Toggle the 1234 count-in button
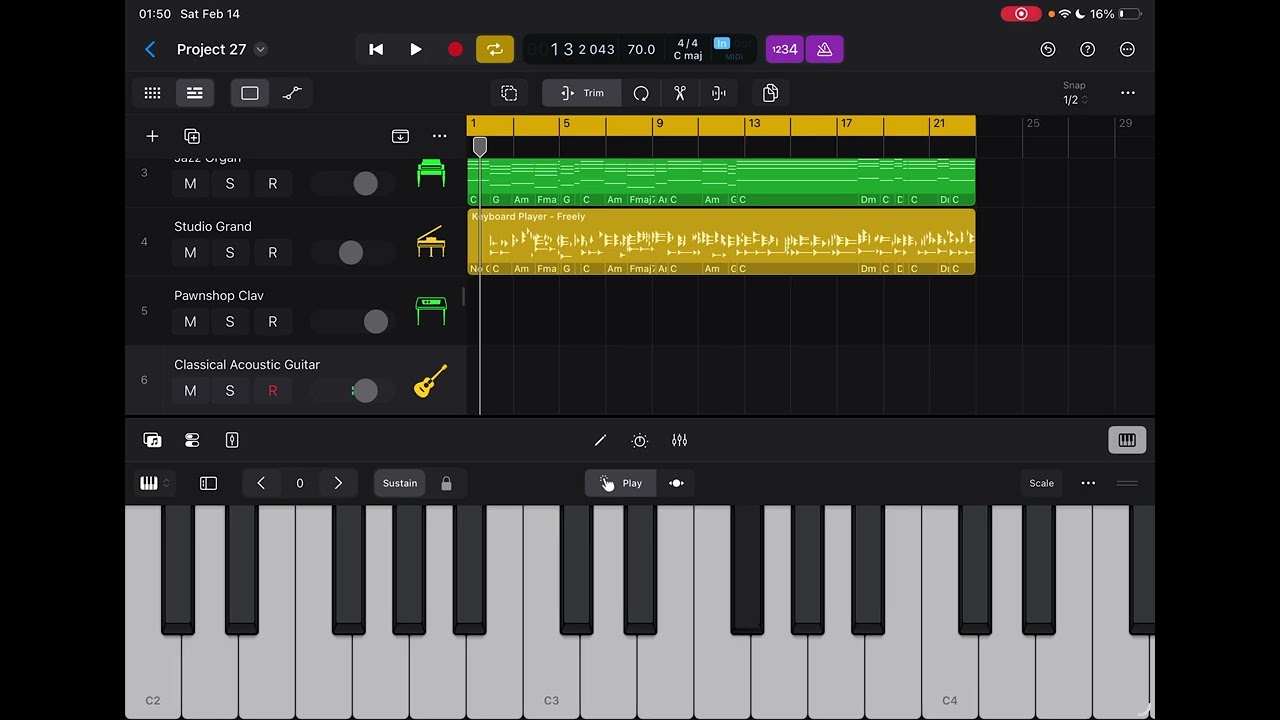 (785, 49)
